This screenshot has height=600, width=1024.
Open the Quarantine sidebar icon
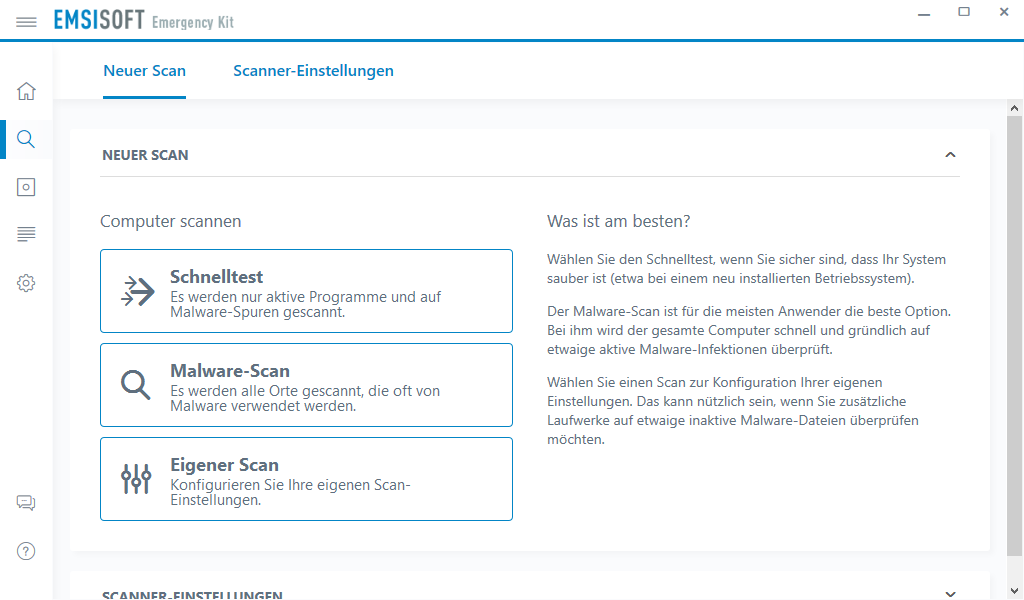coord(26,187)
